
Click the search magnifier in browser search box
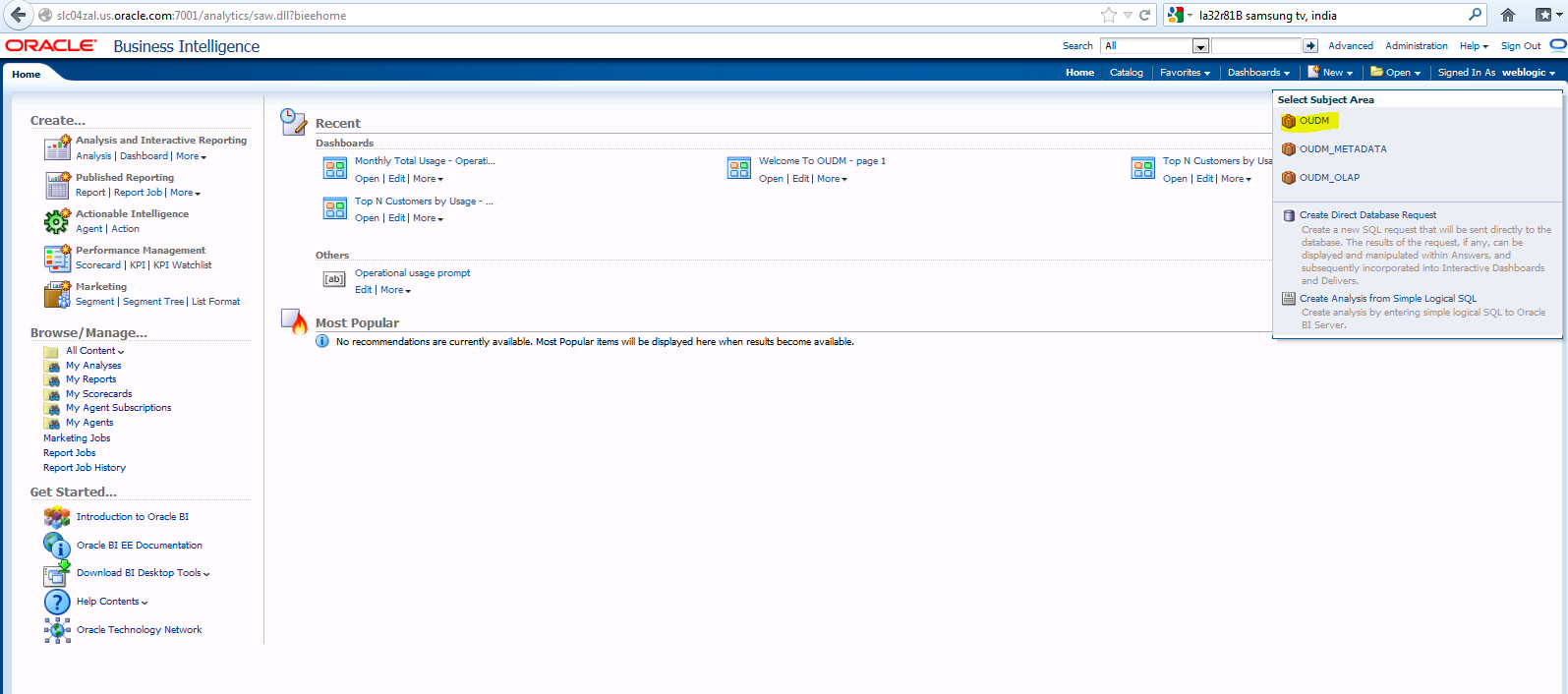tap(1475, 15)
